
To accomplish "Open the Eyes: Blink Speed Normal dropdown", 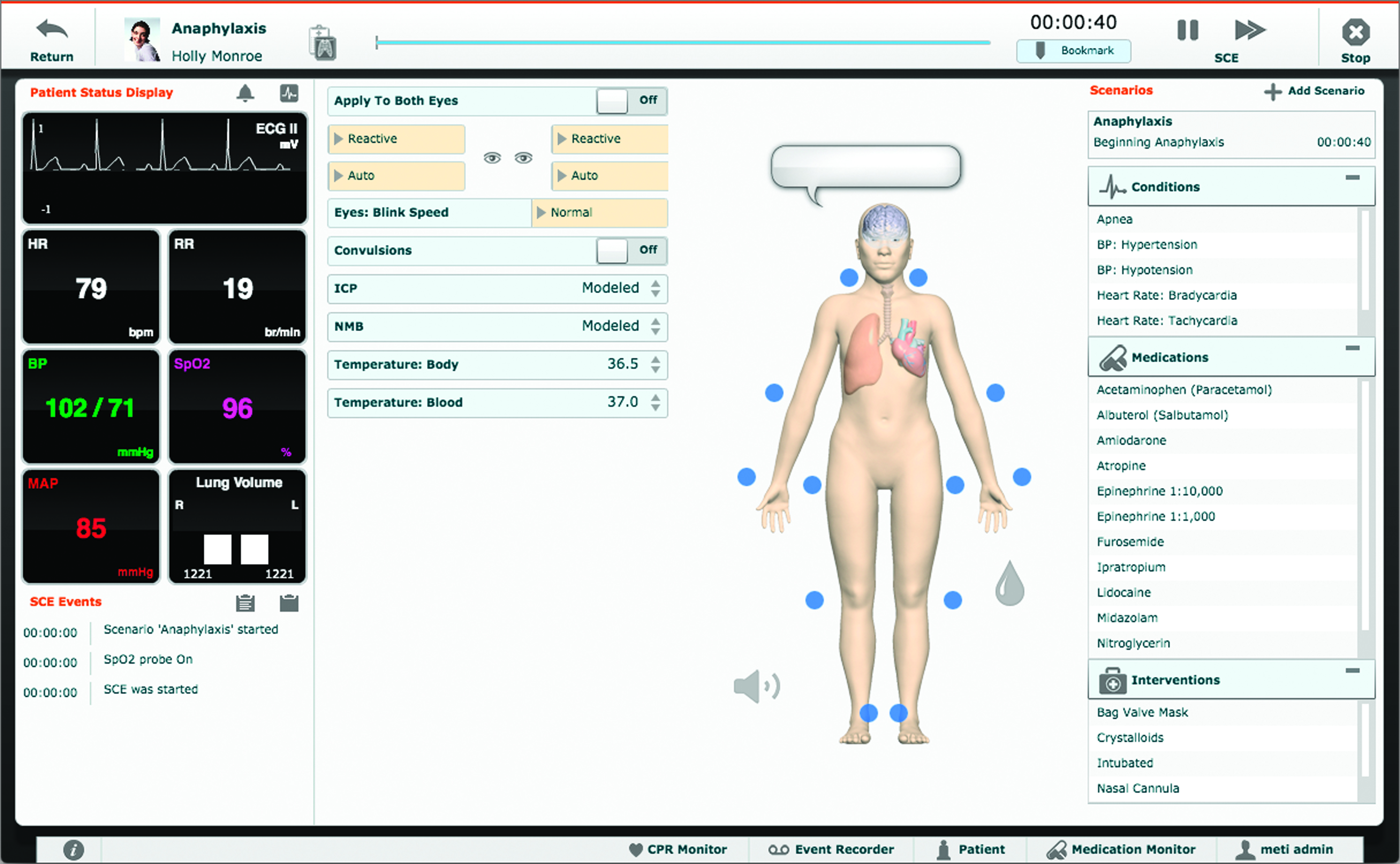I will [x=599, y=213].
